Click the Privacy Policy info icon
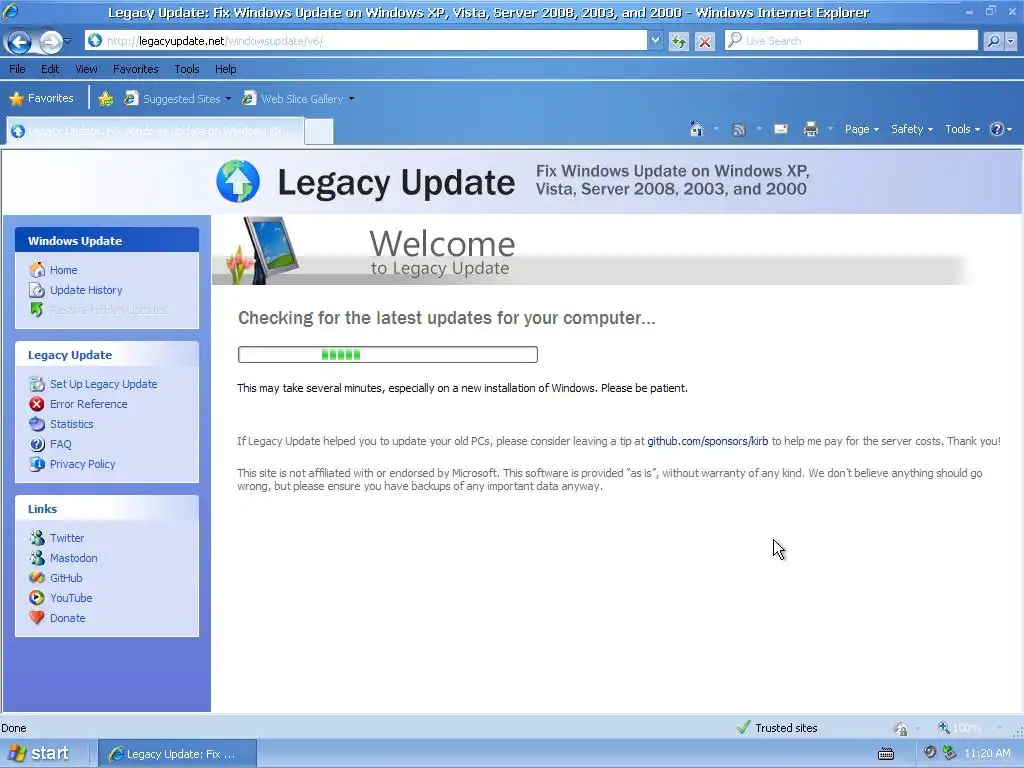This screenshot has width=1024, height=768. [37, 464]
